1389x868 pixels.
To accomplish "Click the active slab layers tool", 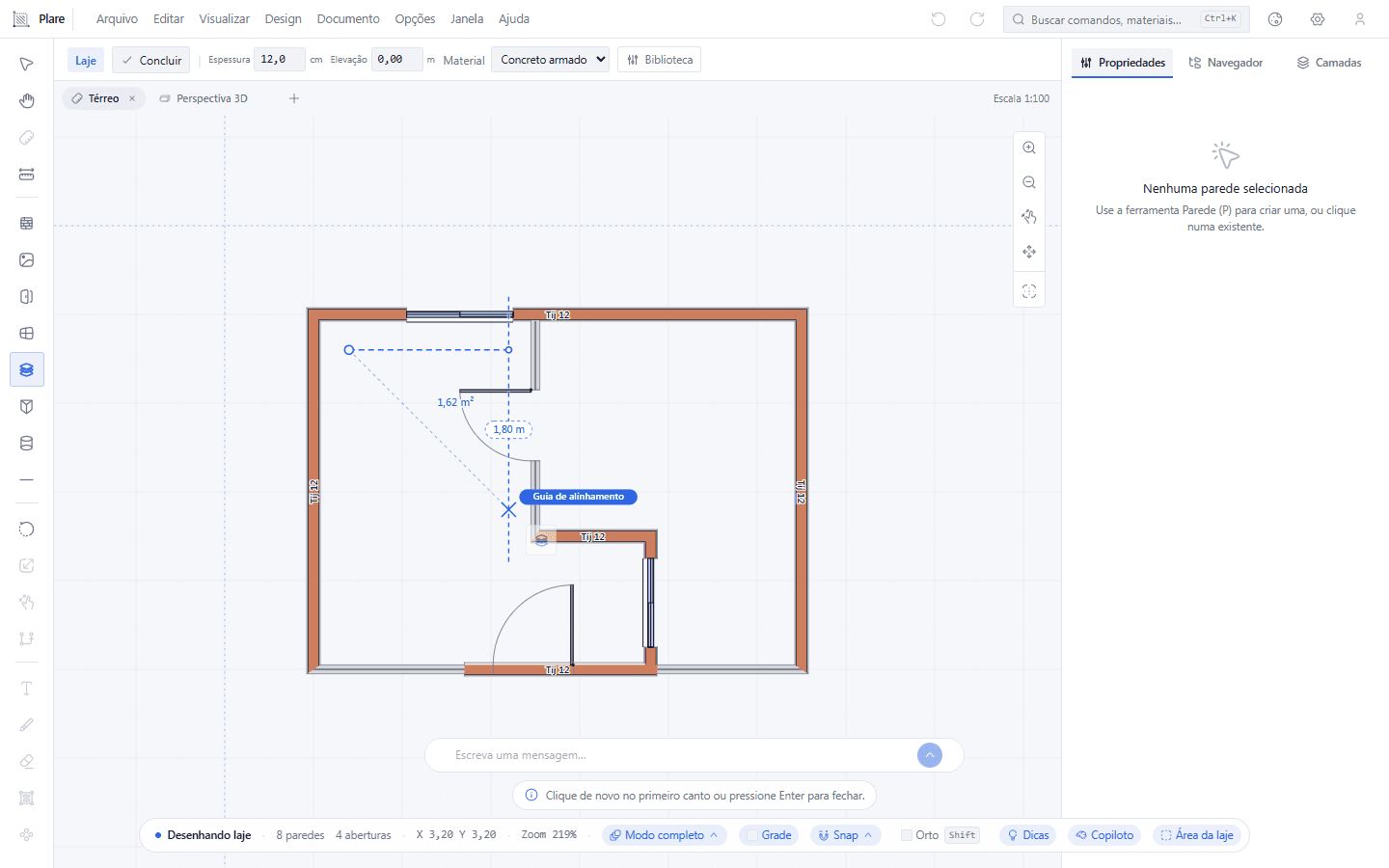I will coord(27,370).
